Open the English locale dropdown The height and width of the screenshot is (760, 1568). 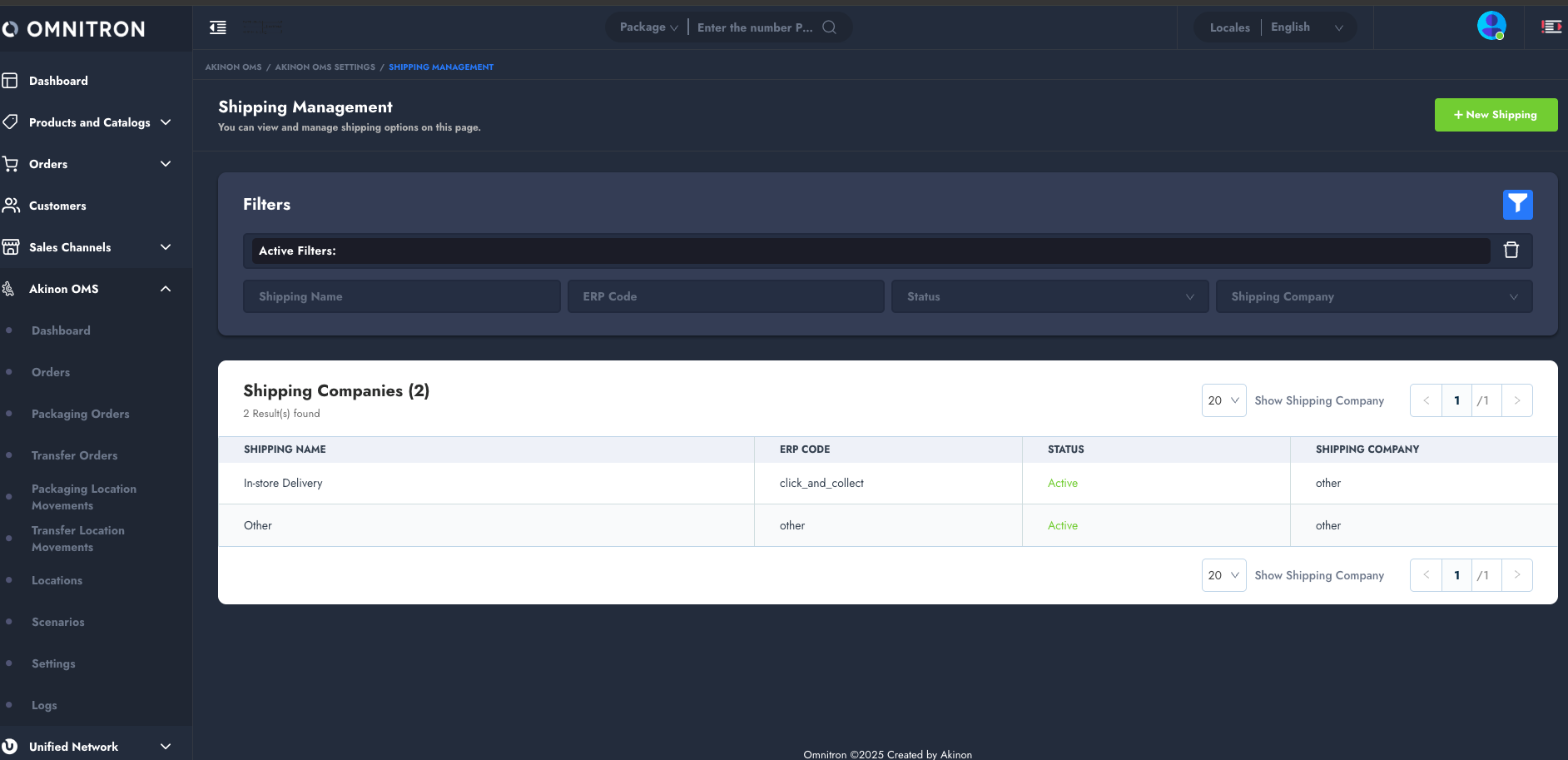pos(1307,27)
